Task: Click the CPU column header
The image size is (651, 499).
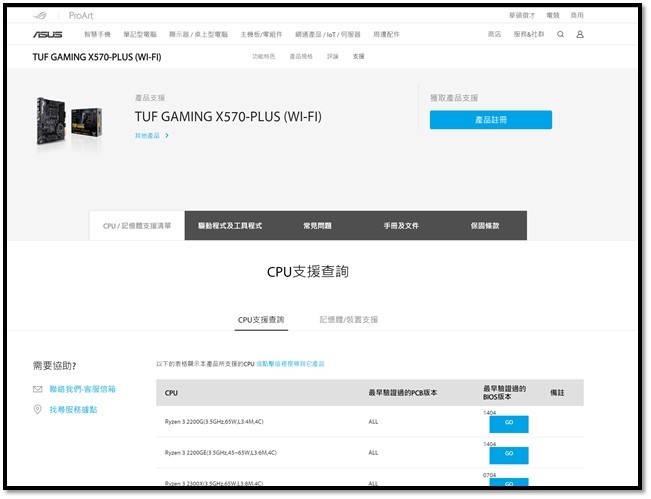Action: 171,393
